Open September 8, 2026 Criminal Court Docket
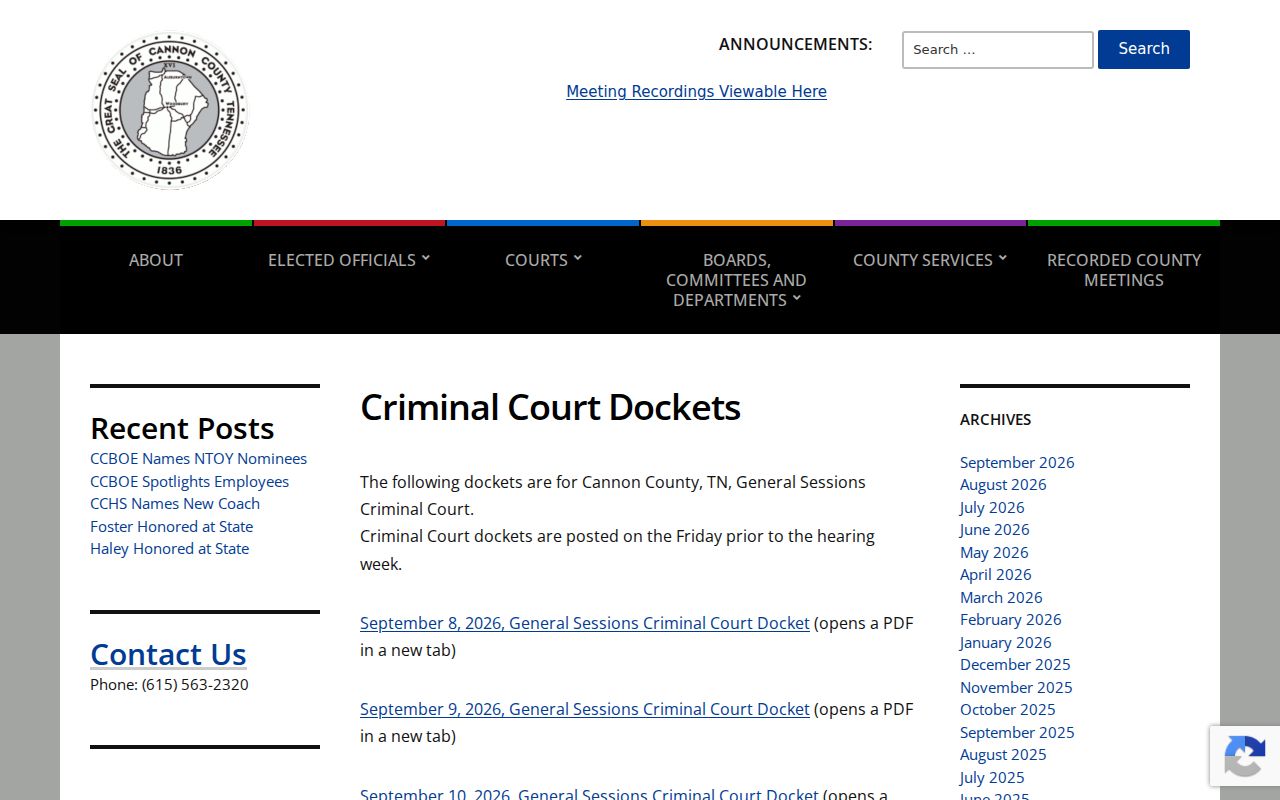The width and height of the screenshot is (1280, 800). pos(585,623)
